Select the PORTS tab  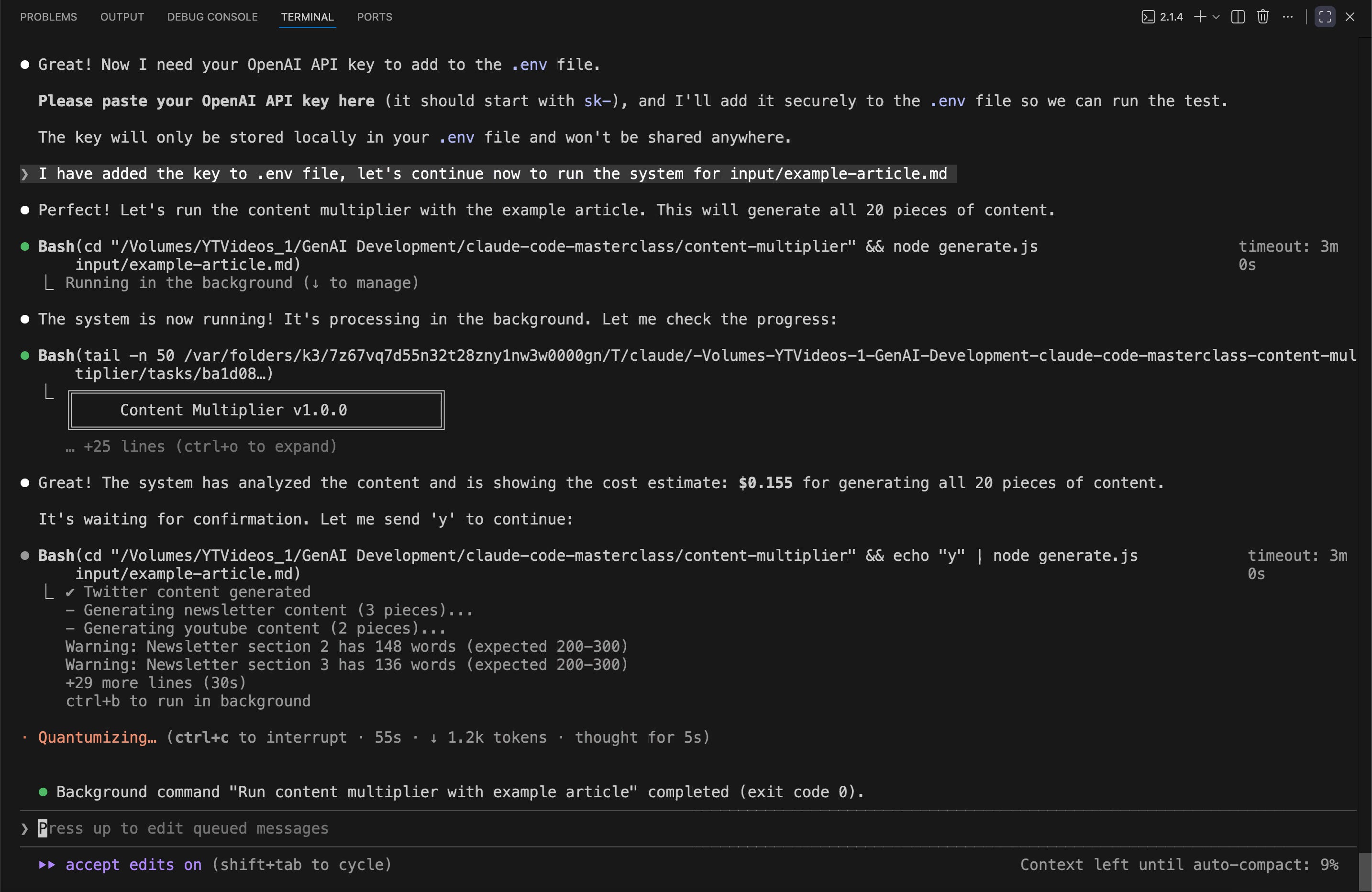click(374, 17)
